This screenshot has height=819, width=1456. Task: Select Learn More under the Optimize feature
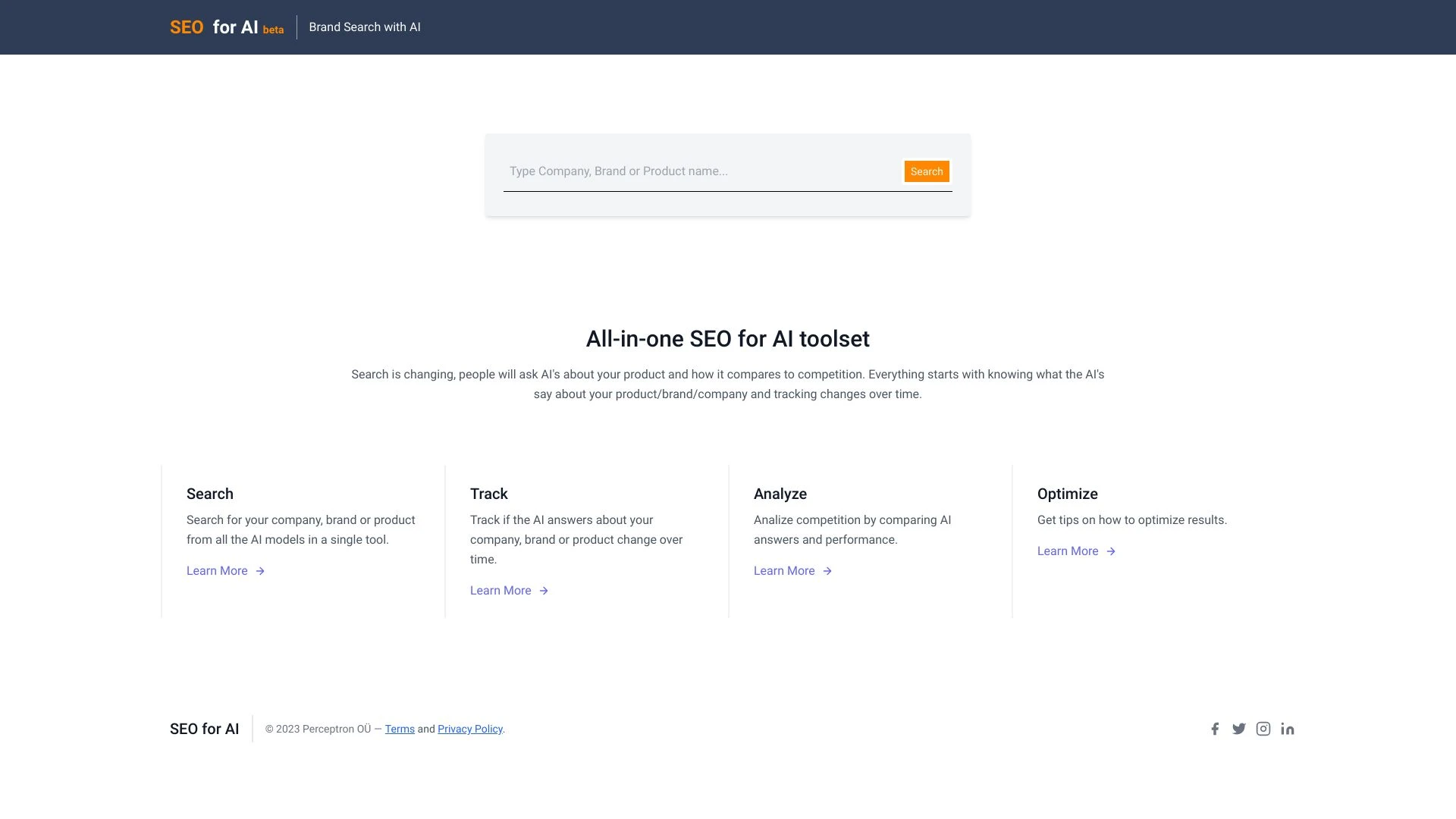(x=1067, y=551)
